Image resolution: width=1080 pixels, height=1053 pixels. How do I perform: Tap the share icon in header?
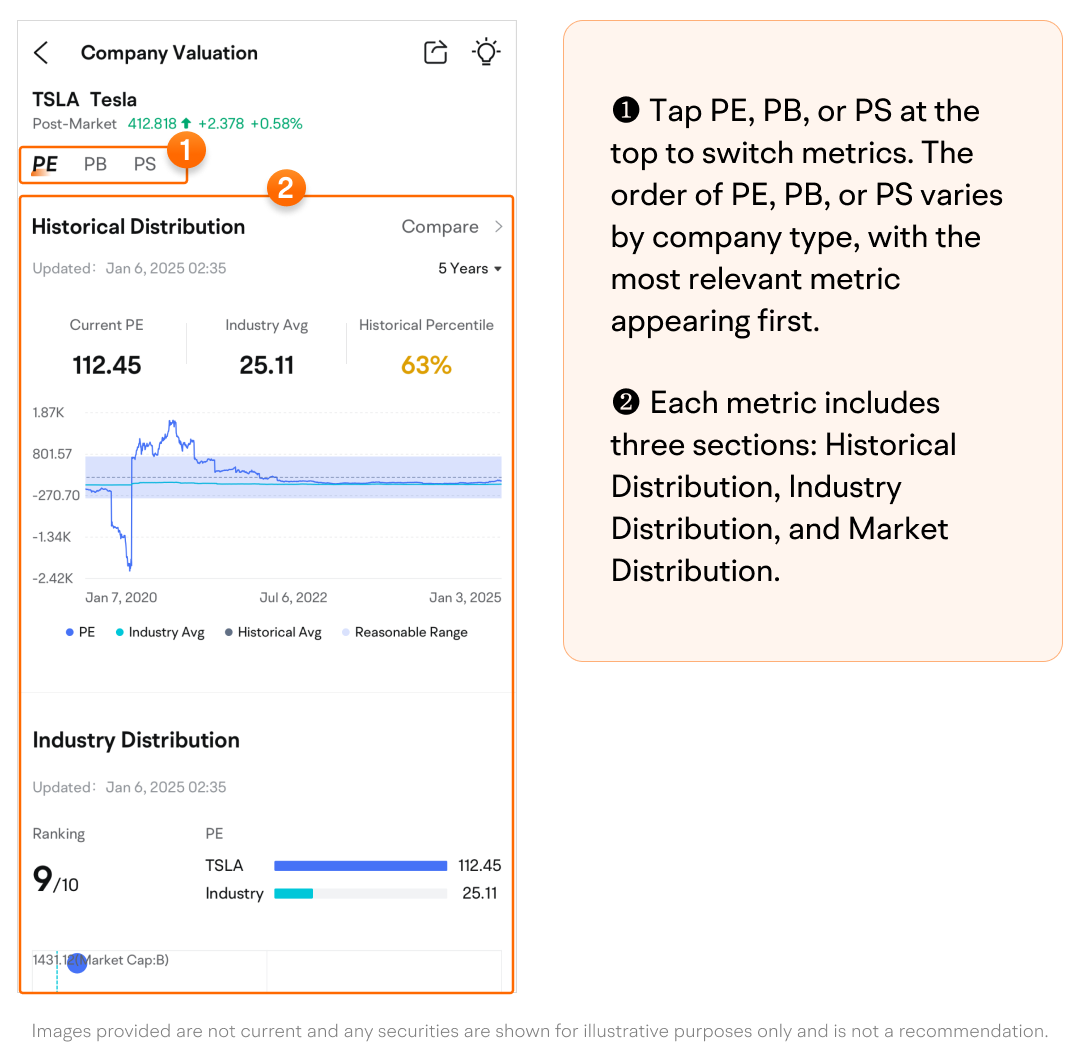click(x=436, y=53)
